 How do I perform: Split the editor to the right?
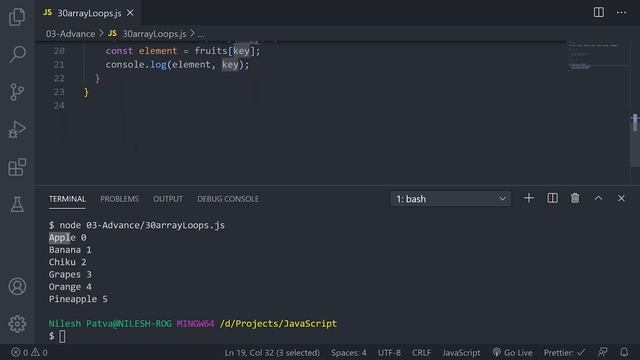599,12
